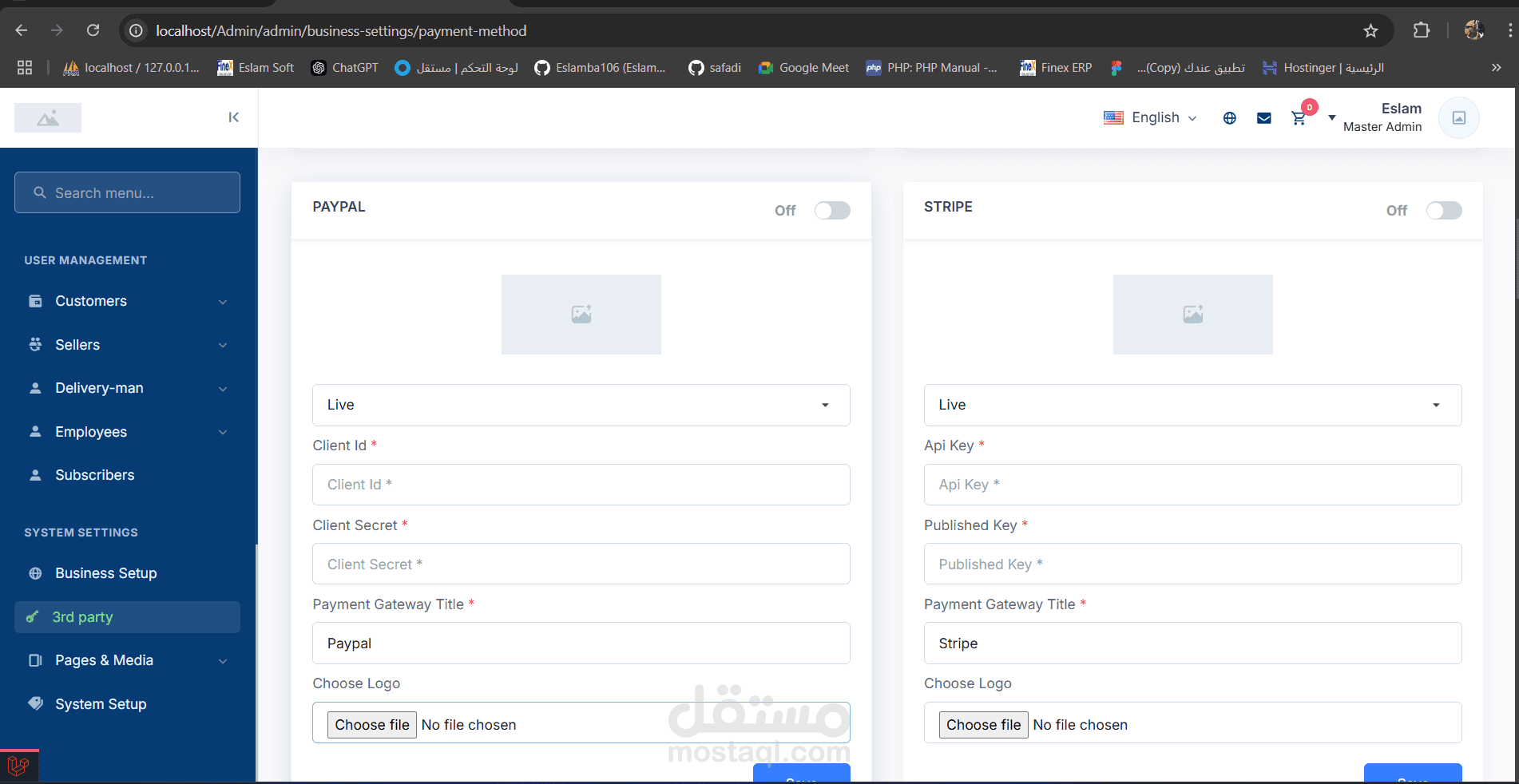Open PayPal Live mode dropdown
The width and height of the screenshot is (1519, 784).
(581, 405)
